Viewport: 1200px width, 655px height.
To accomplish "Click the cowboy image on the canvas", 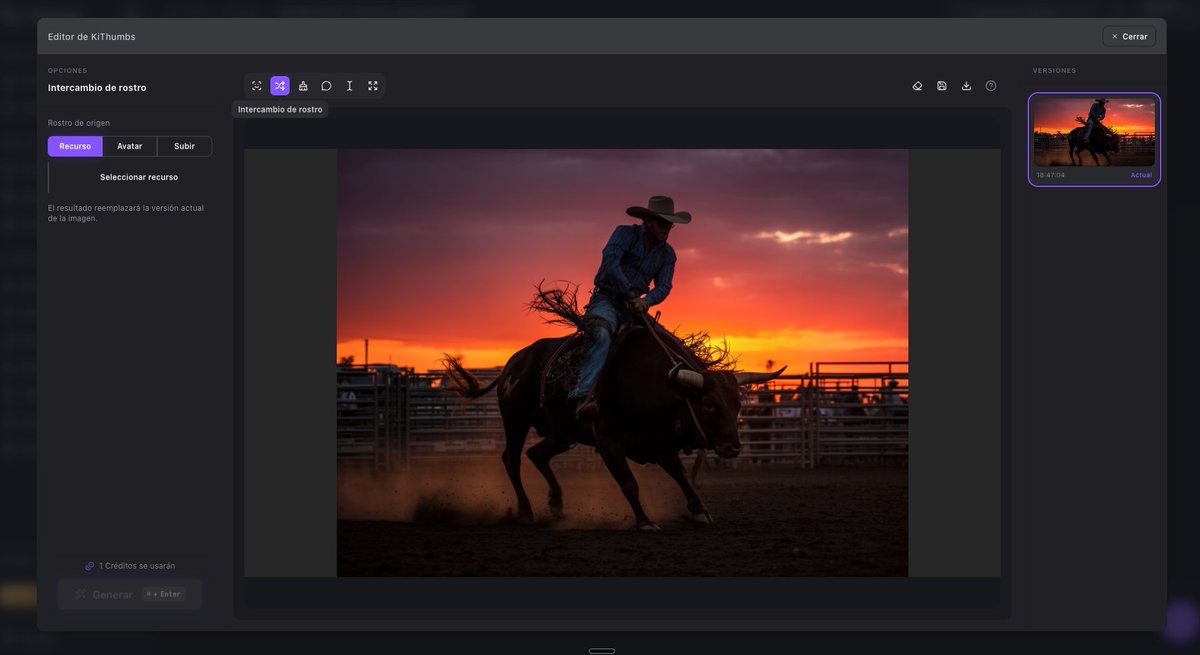I will 622,363.
